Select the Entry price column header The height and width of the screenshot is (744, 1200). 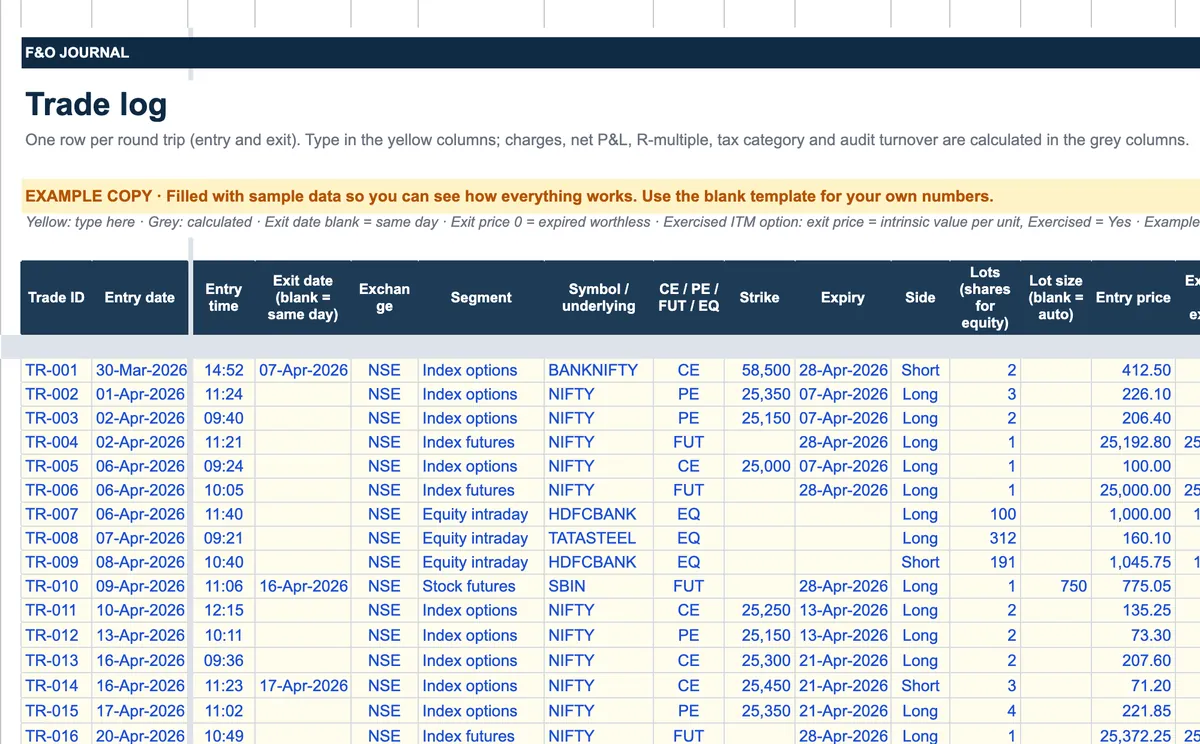click(1133, 297)
